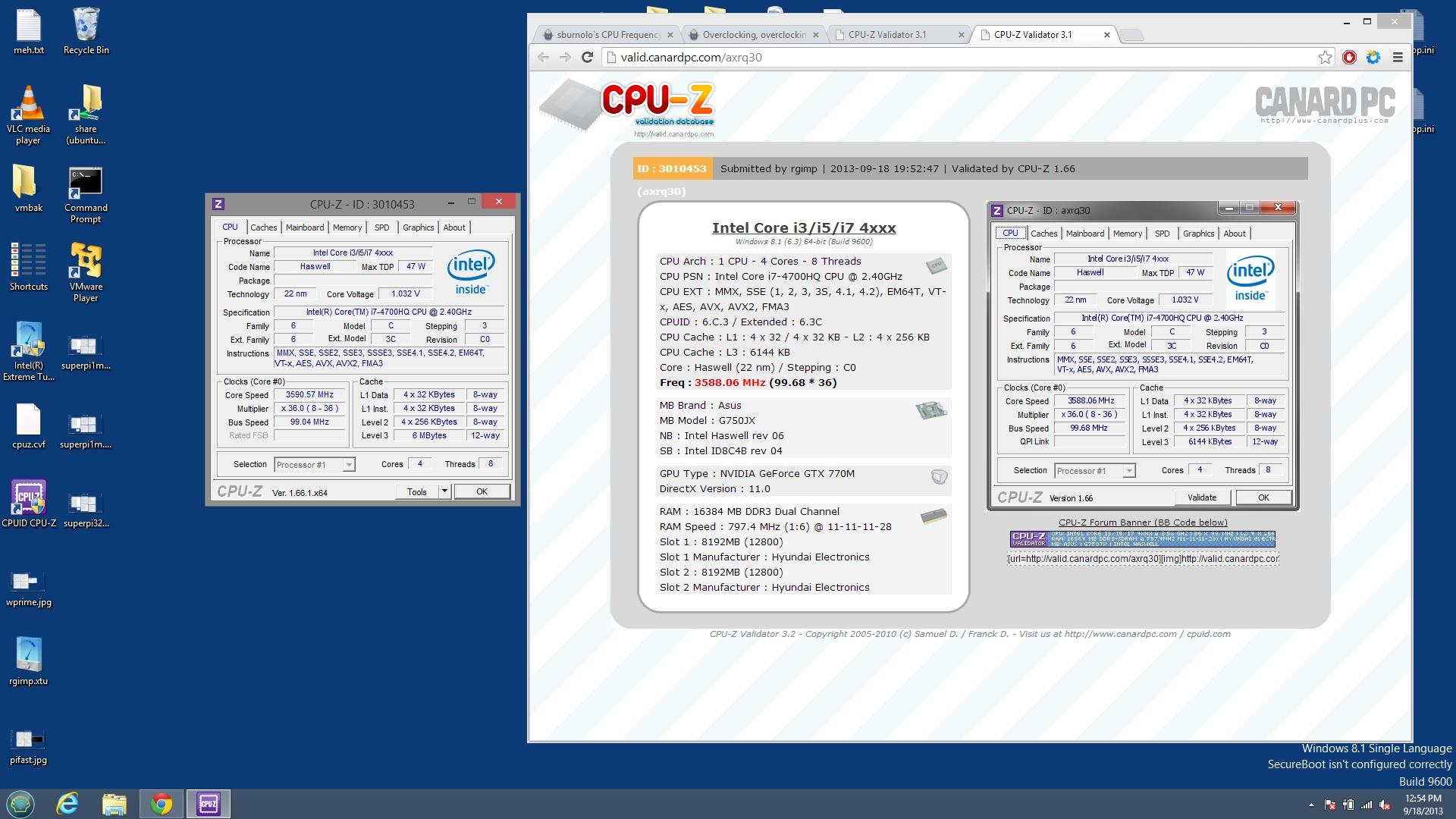
Task: Click the Action Center flag in system tray
Action: pyautogui.click(x=1330, y=805)
